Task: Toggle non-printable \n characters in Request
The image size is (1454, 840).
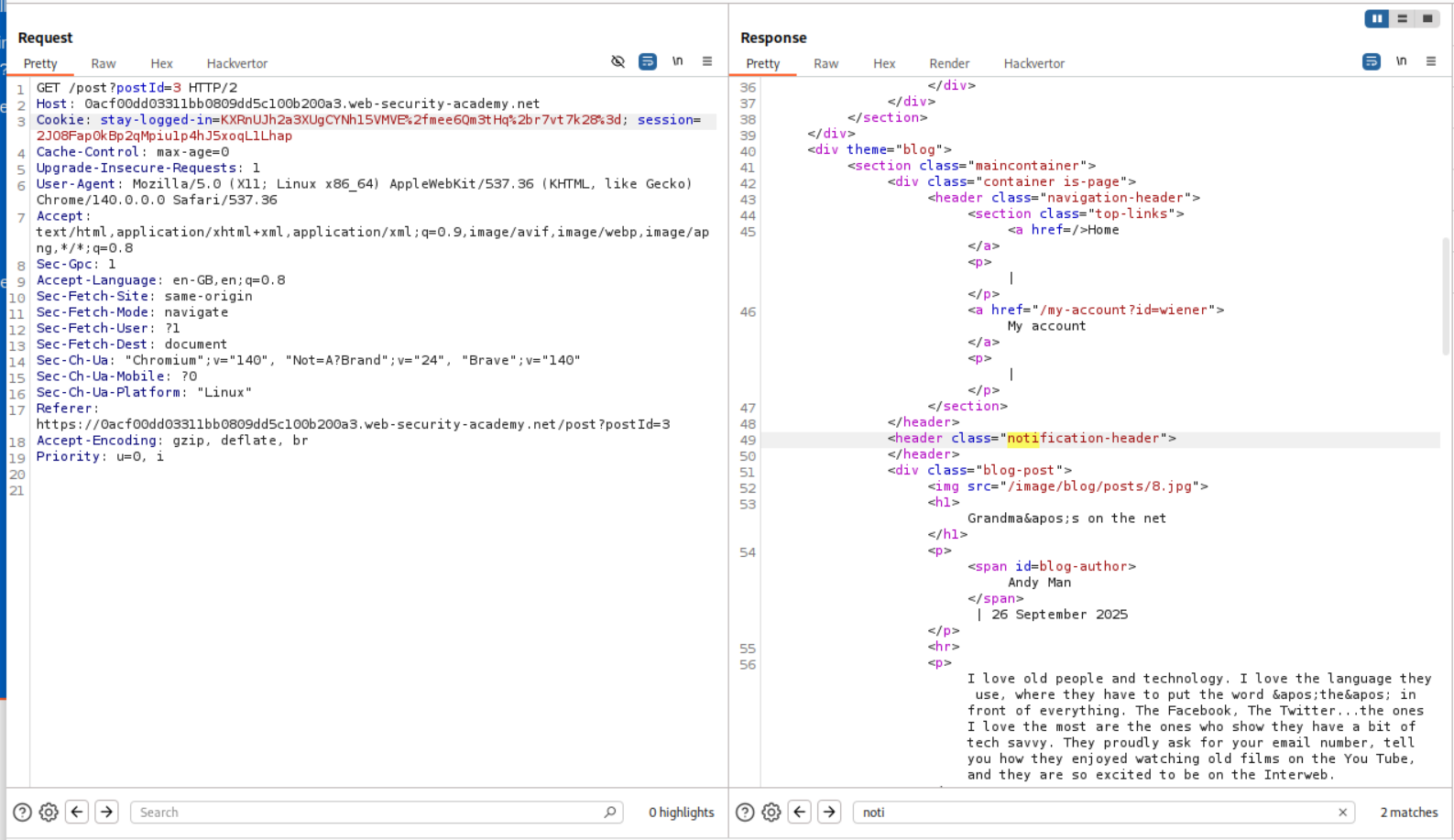Action: 677,61
